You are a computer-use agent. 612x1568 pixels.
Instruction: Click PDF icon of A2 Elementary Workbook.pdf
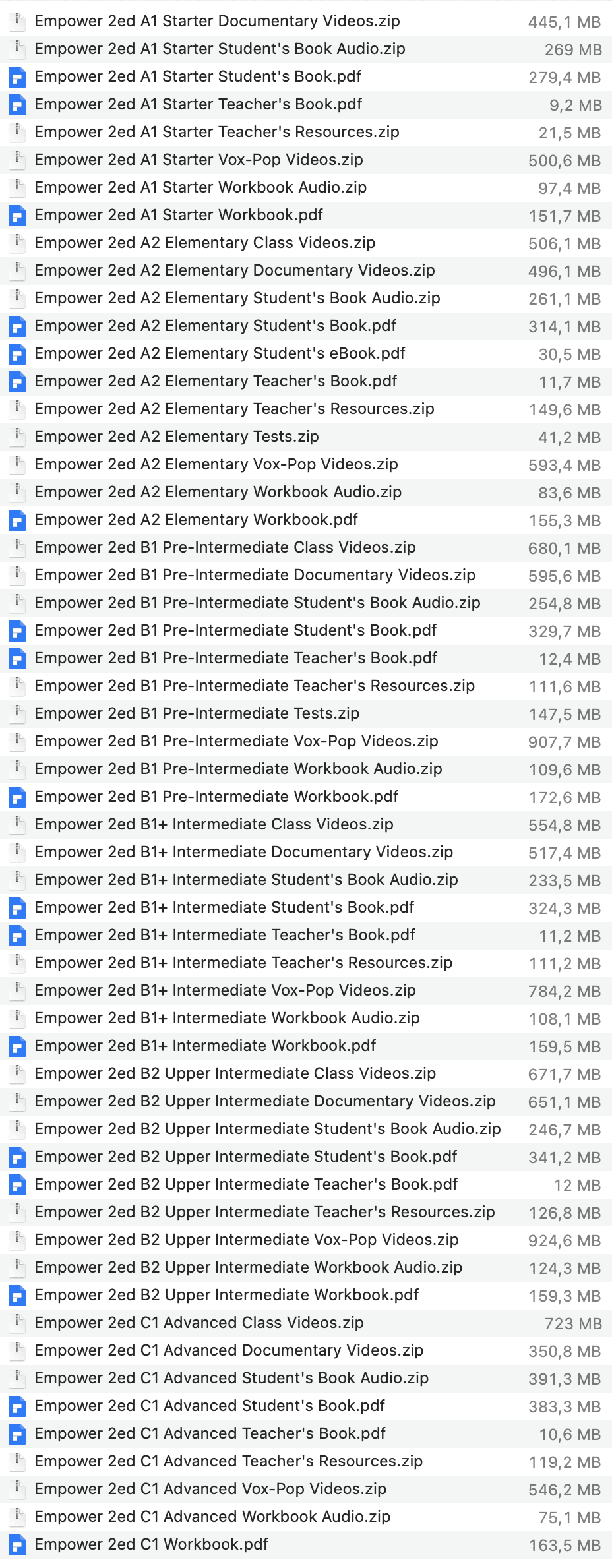(x=17, y=520)
